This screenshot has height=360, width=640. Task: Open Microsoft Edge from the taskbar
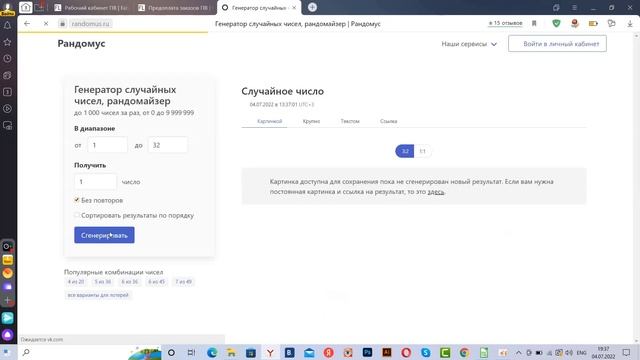(212, 352)
